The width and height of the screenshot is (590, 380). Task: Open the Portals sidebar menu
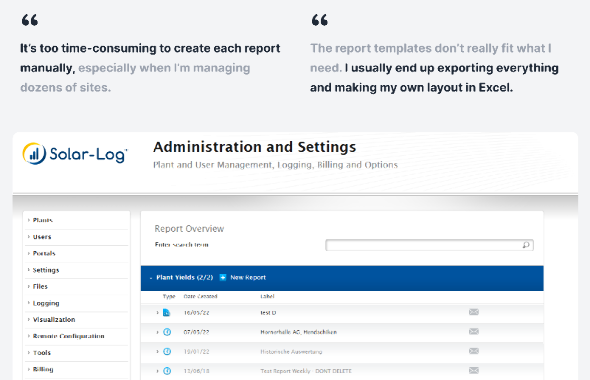(77, 254)
